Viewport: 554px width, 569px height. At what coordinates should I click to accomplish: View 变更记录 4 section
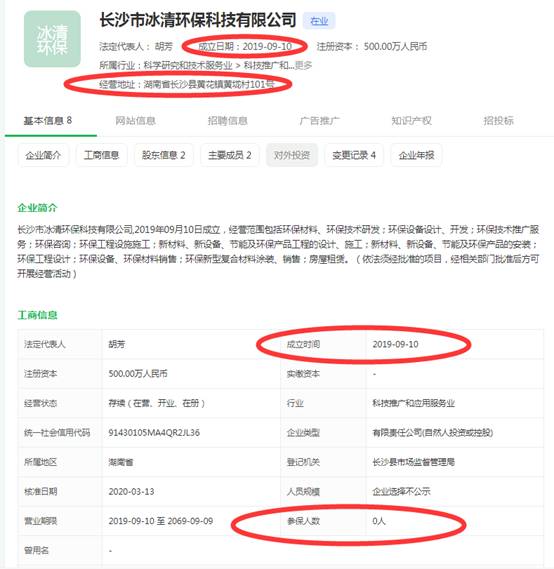(x=354, y=155)
